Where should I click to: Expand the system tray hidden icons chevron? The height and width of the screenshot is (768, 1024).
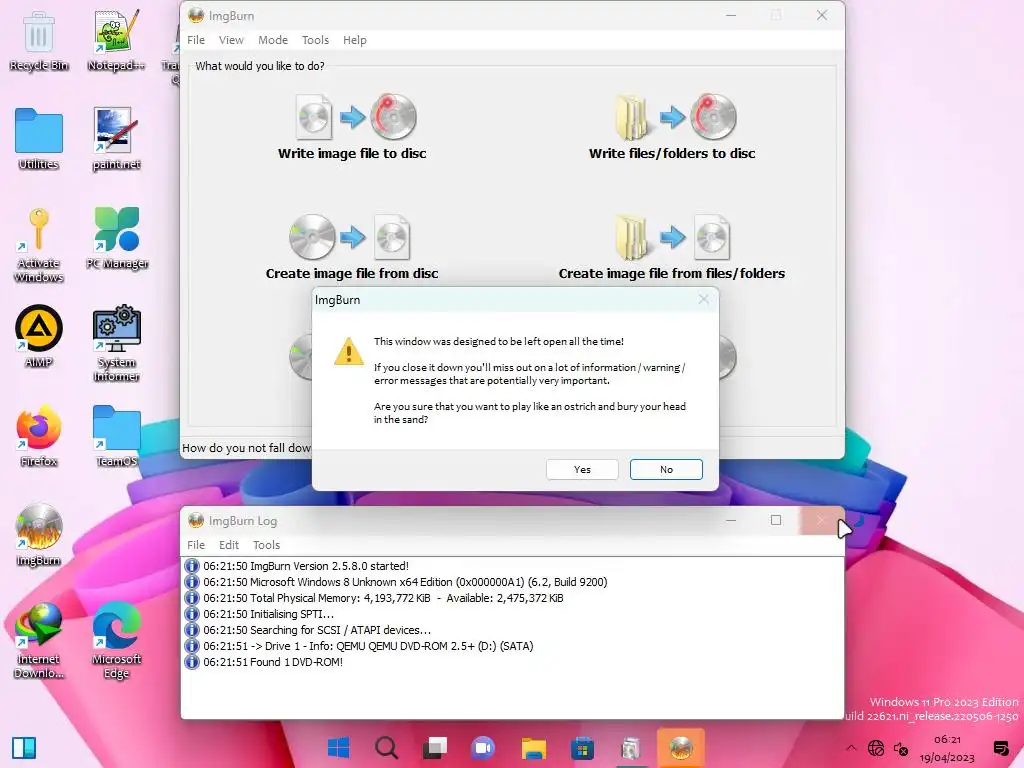click(851, 748)
